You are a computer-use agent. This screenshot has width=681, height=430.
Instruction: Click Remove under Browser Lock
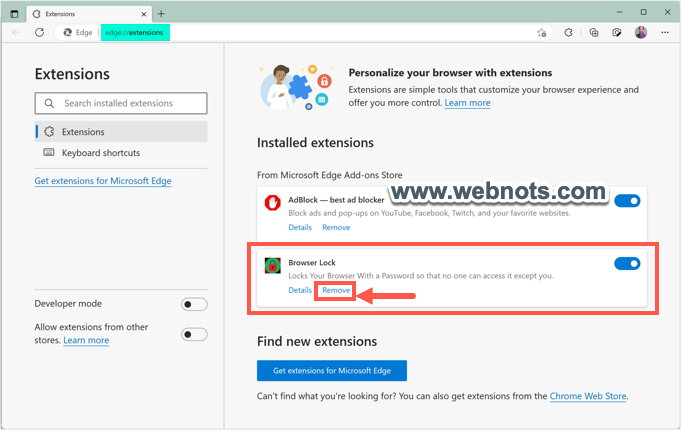click(336, 290)
